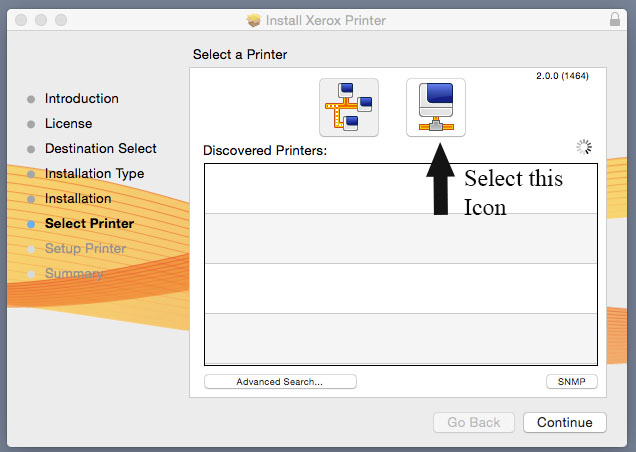The width and height of the screenshot is (636, 452).
Task: Click the Setup Printer step
Action: 85,249
